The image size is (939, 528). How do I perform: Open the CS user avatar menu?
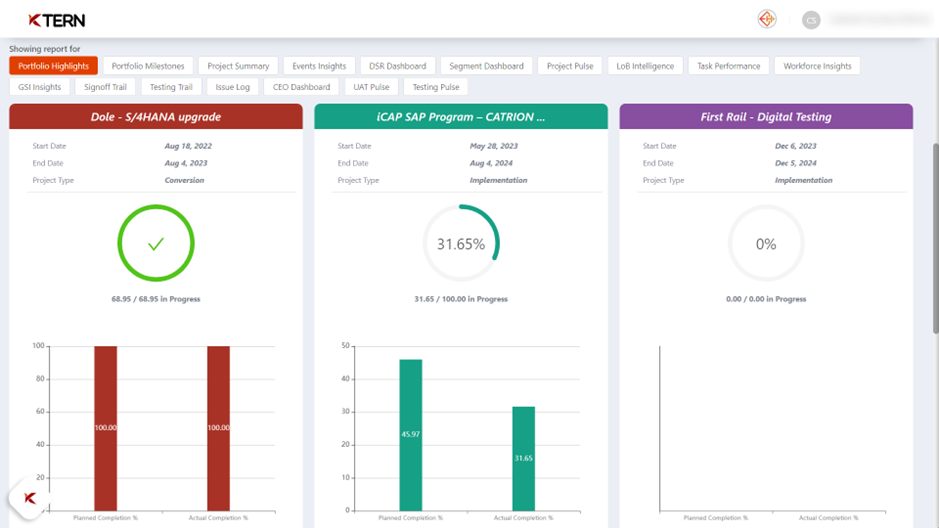pyautogui.click(x=811, y=20)
